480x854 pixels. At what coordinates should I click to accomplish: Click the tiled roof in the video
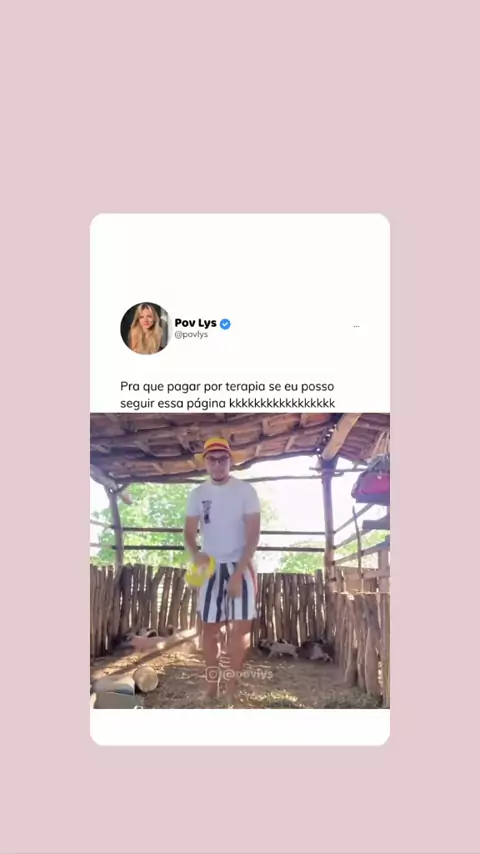tap(240, 440)
